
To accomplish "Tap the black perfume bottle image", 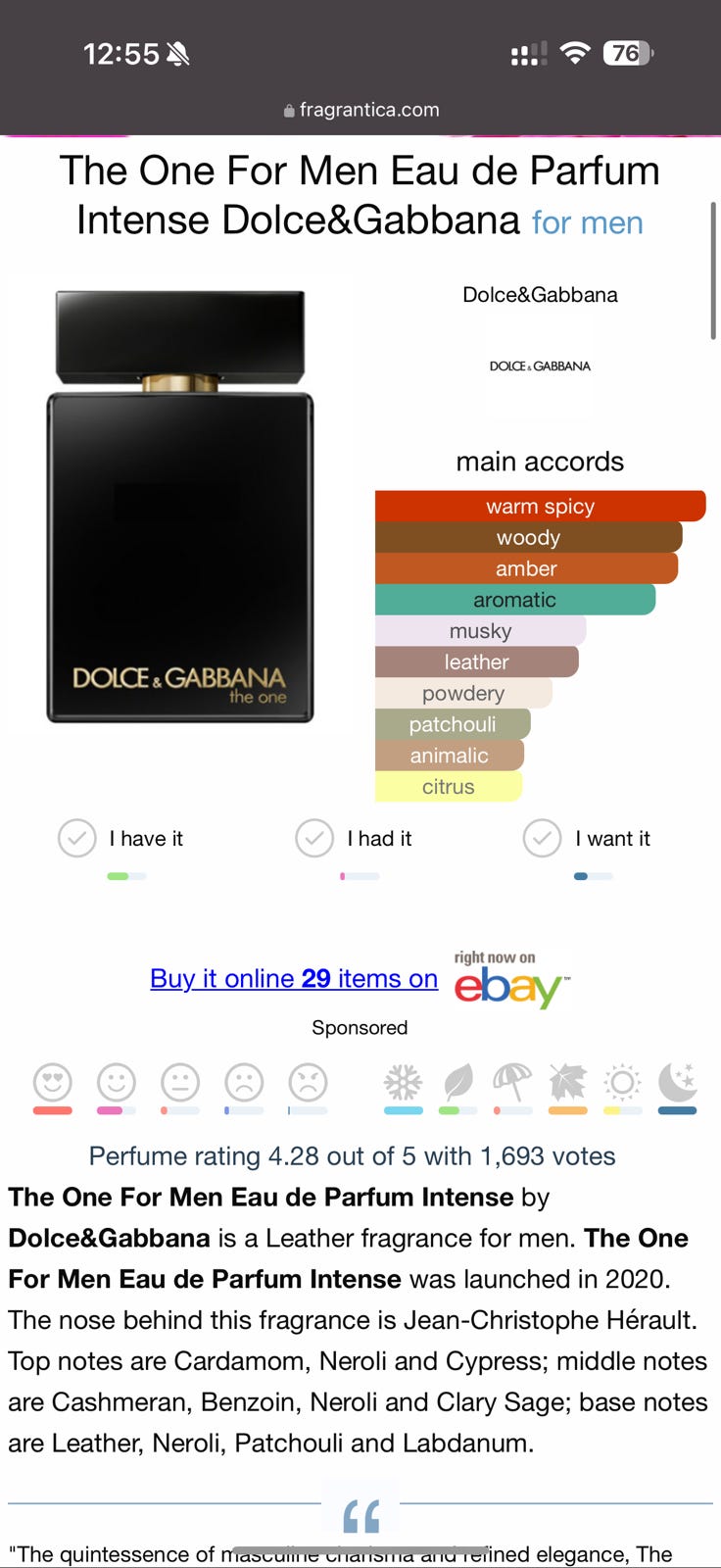I will 180,507.
